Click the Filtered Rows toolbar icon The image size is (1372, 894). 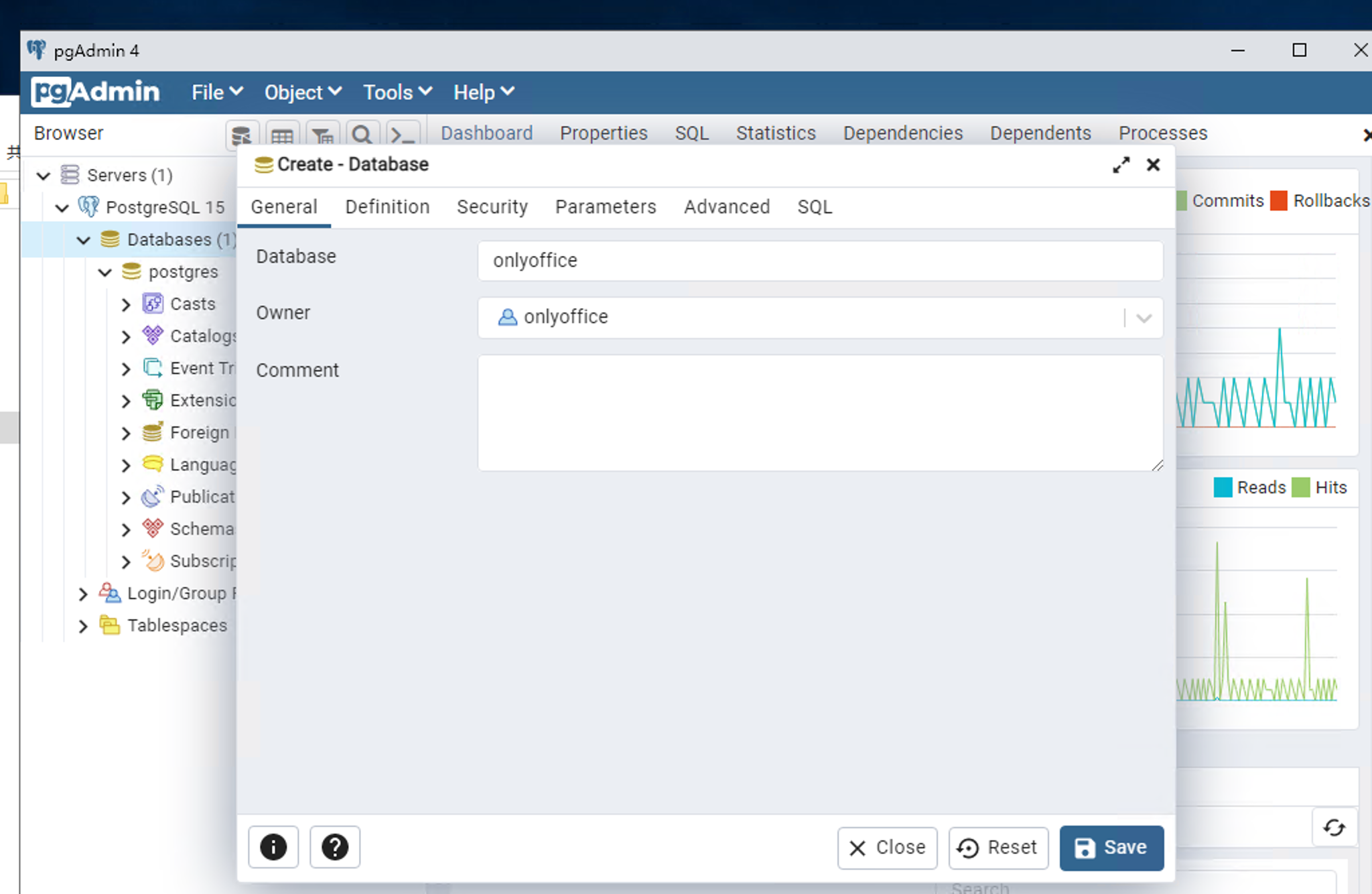tap(322, 135)
